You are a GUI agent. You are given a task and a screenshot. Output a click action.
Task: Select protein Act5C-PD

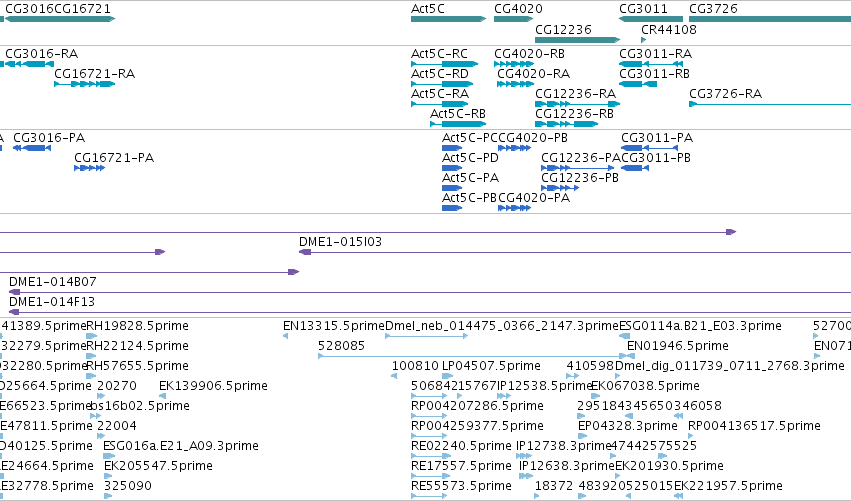tap(452, 168)
